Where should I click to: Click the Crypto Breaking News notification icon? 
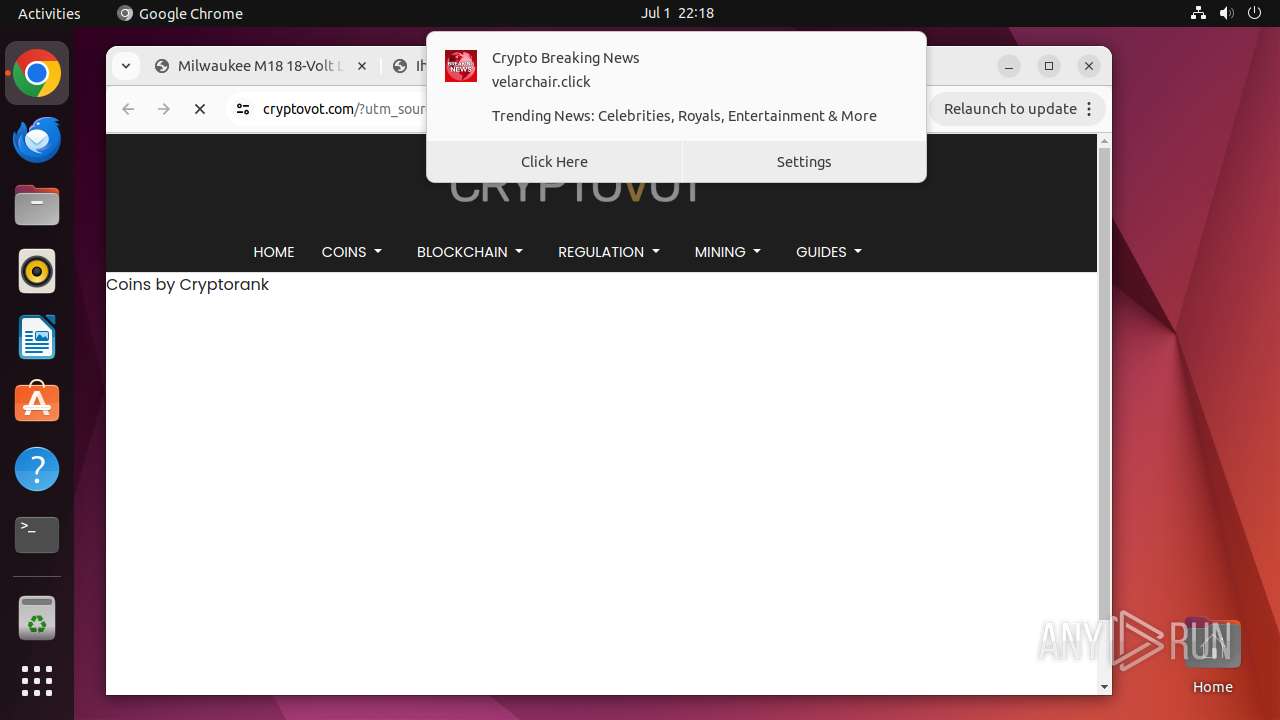pyautogui.click(x=461, y=66)
